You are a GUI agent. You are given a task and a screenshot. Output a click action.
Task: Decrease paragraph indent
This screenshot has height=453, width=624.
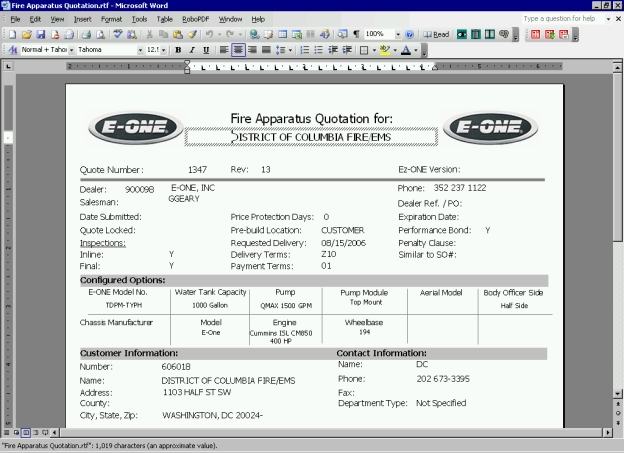(x=333, y=50)
